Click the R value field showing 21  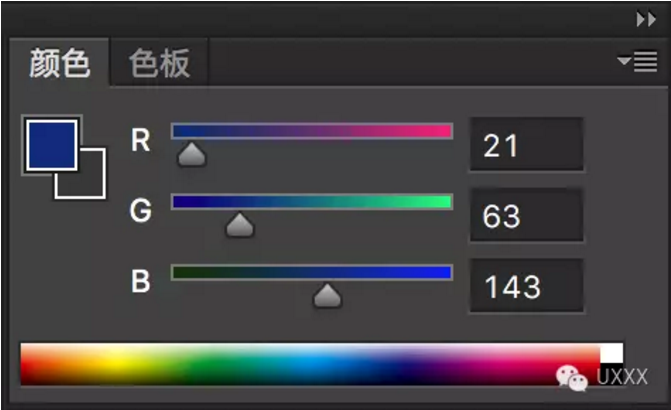point(526,146)
